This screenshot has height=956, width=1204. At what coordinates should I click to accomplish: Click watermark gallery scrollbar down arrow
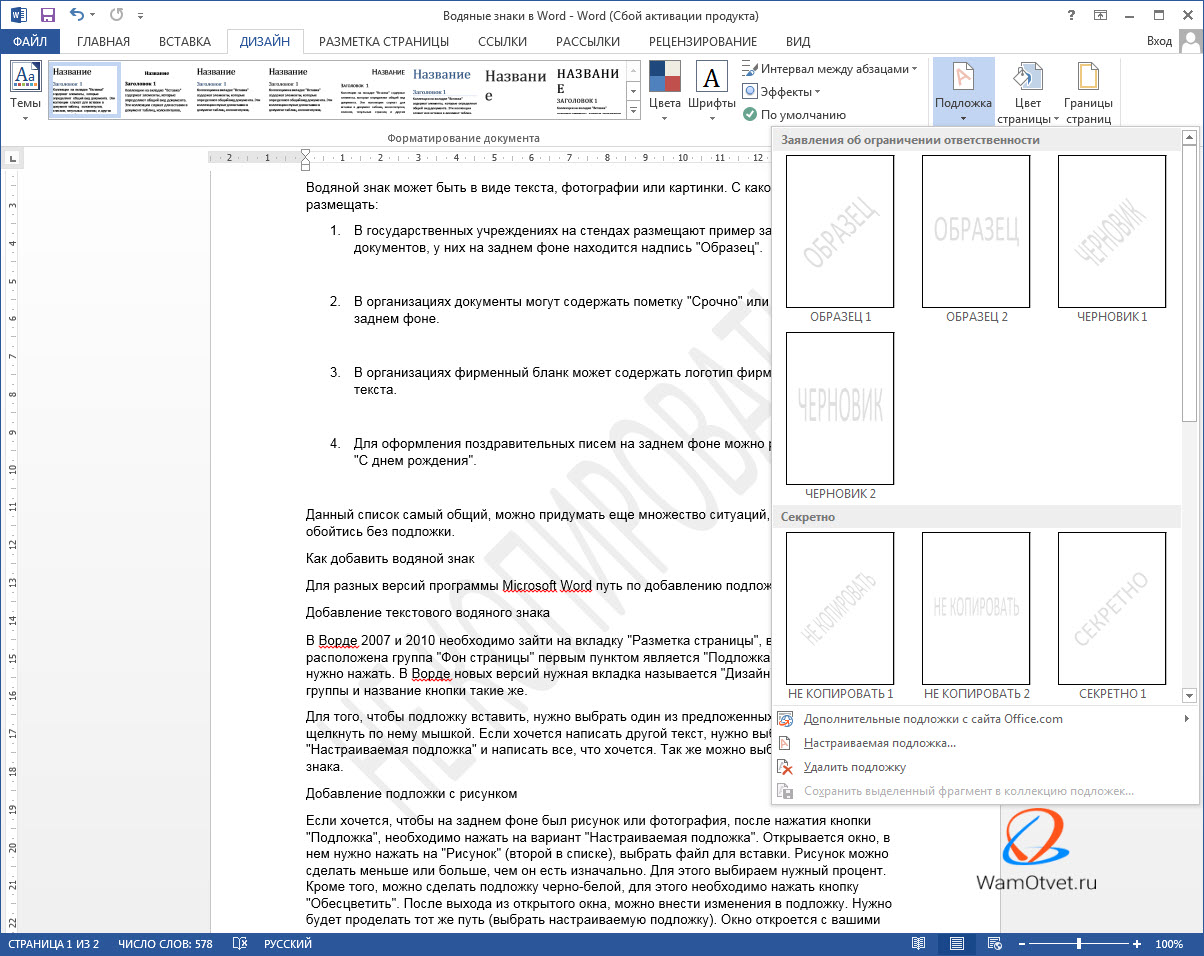click(x=1189, y=695)
